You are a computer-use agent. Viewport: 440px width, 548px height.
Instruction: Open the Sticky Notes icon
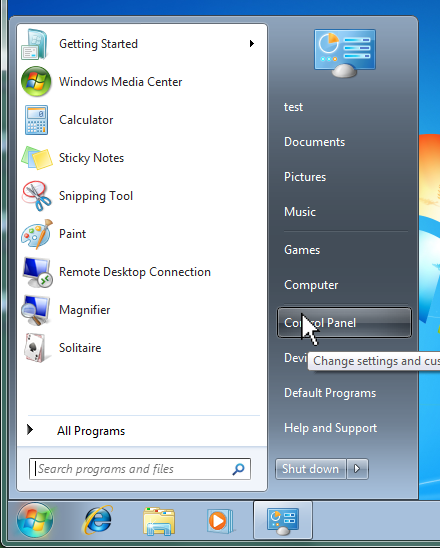tap(37, 158)
